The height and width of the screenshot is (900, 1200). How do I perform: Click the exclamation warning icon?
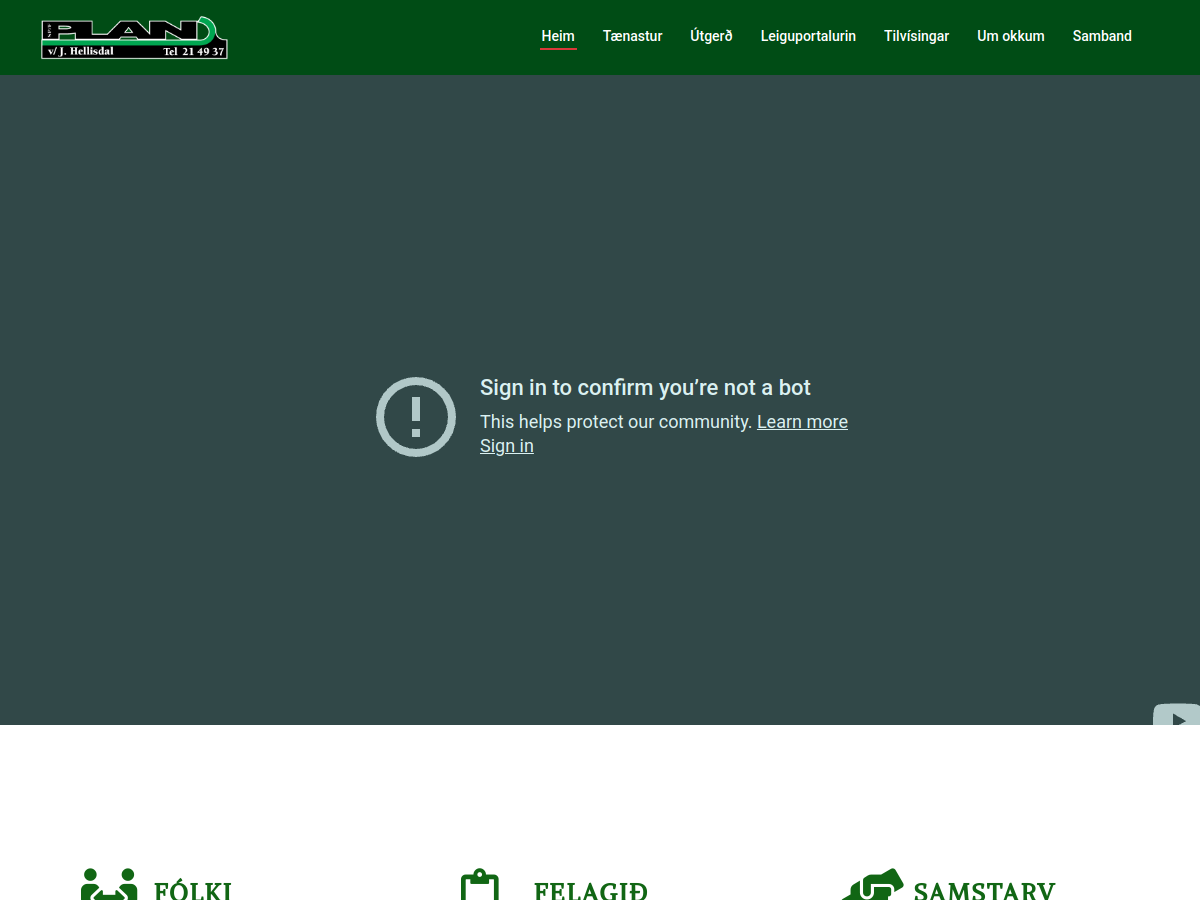tap(416, 417)
